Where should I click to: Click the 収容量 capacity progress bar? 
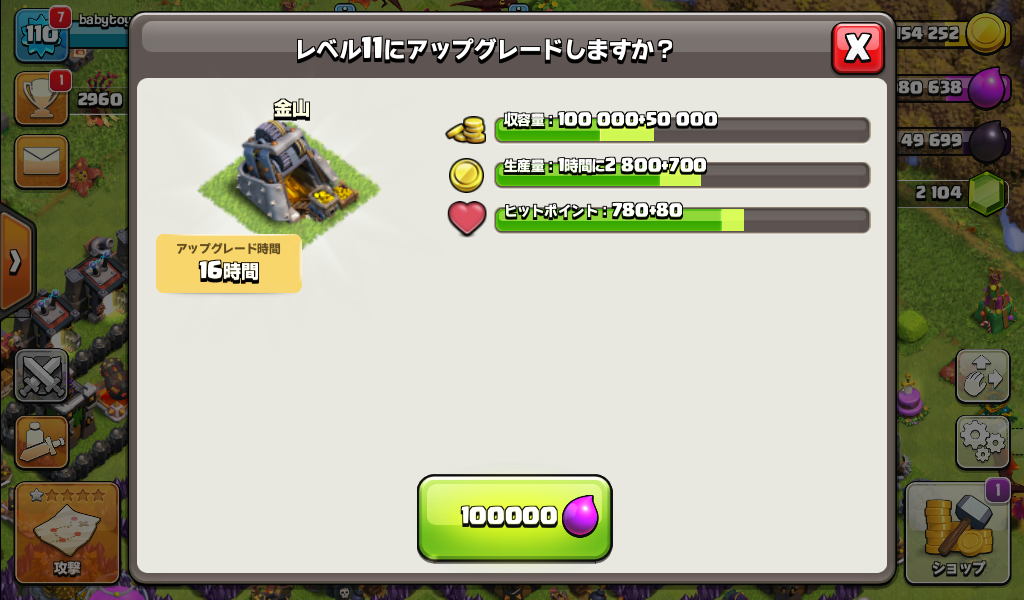[x=682, y=129]
